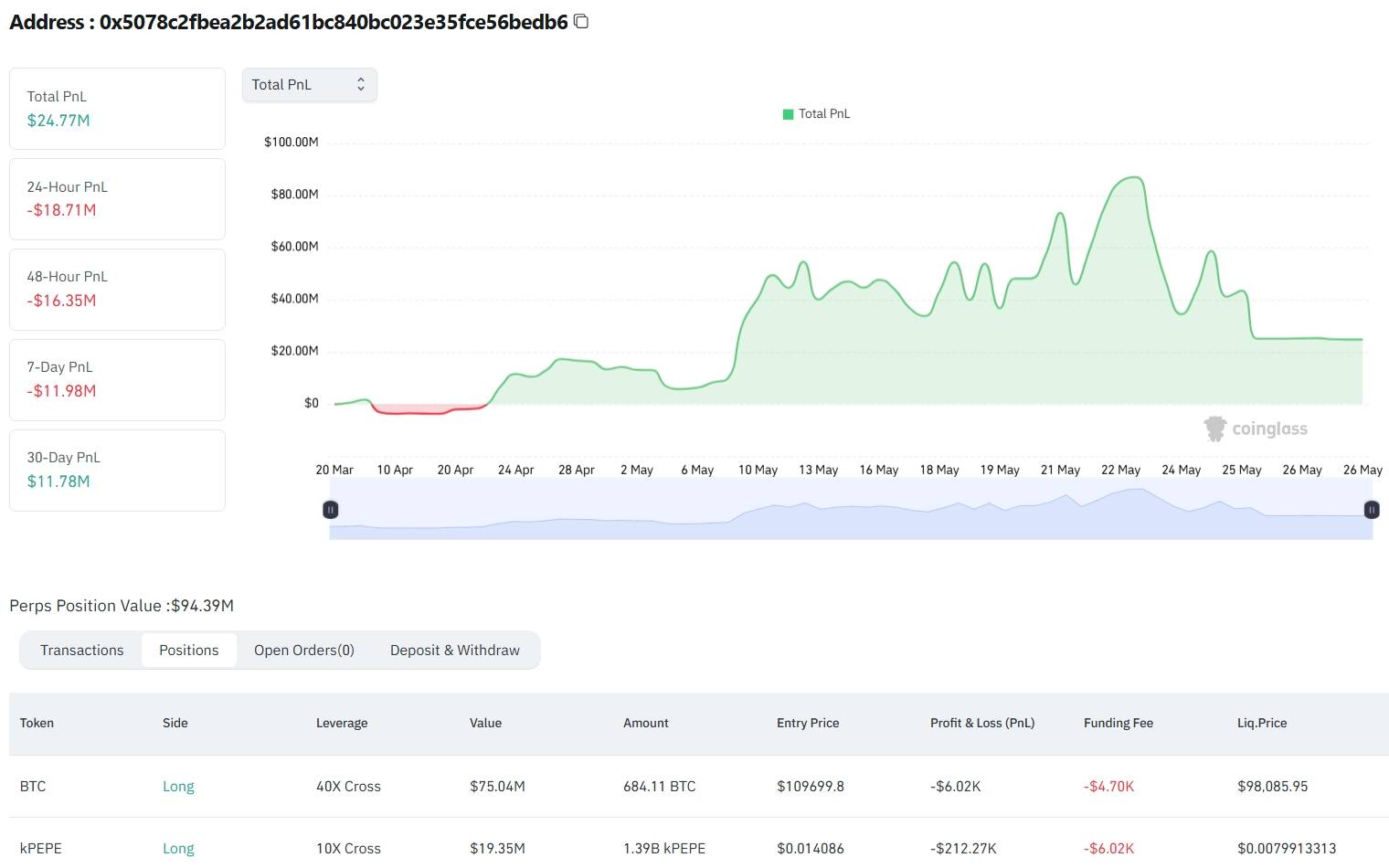Copy the wallet address using the copy icon
Screen dimensions: 1389x868
click(580, 21)
